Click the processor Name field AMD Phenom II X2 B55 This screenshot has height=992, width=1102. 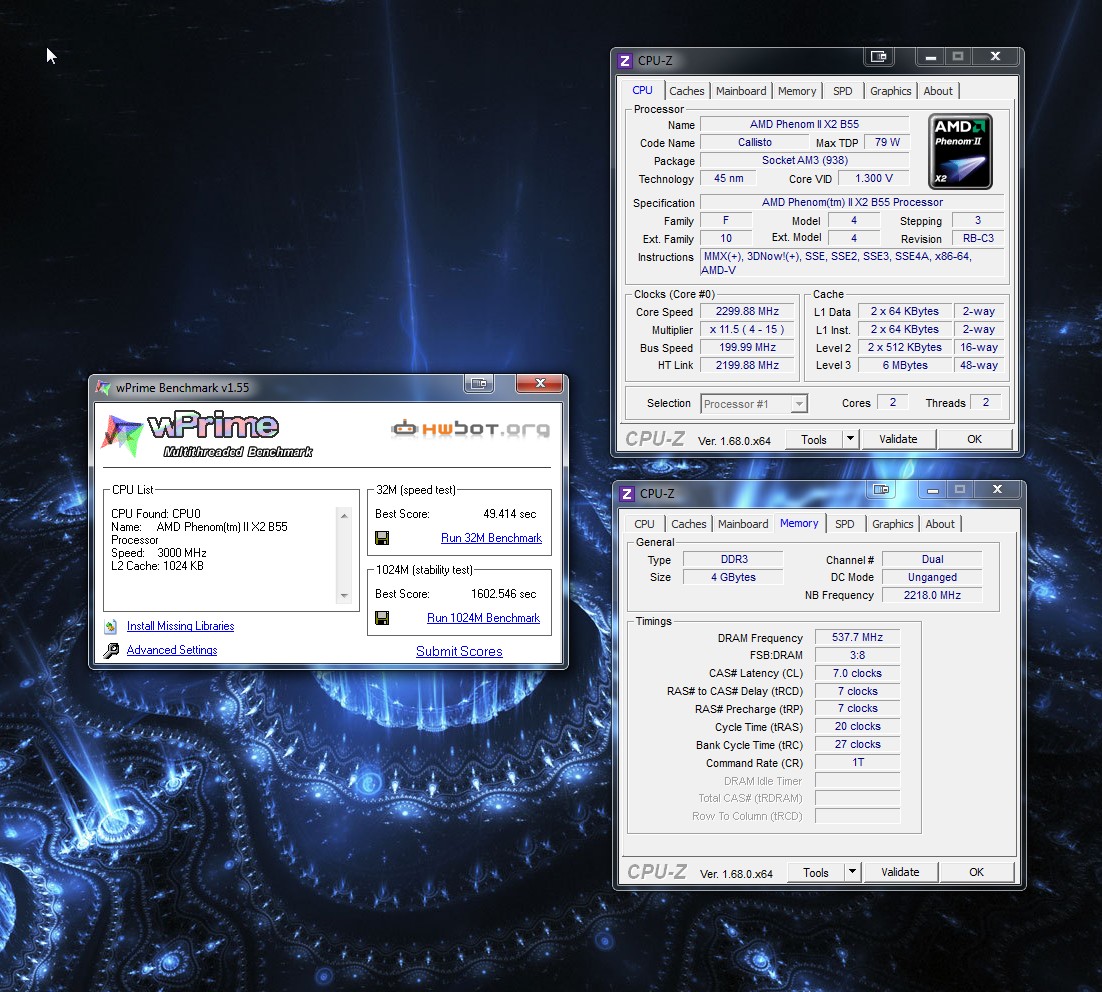(805, 124)
